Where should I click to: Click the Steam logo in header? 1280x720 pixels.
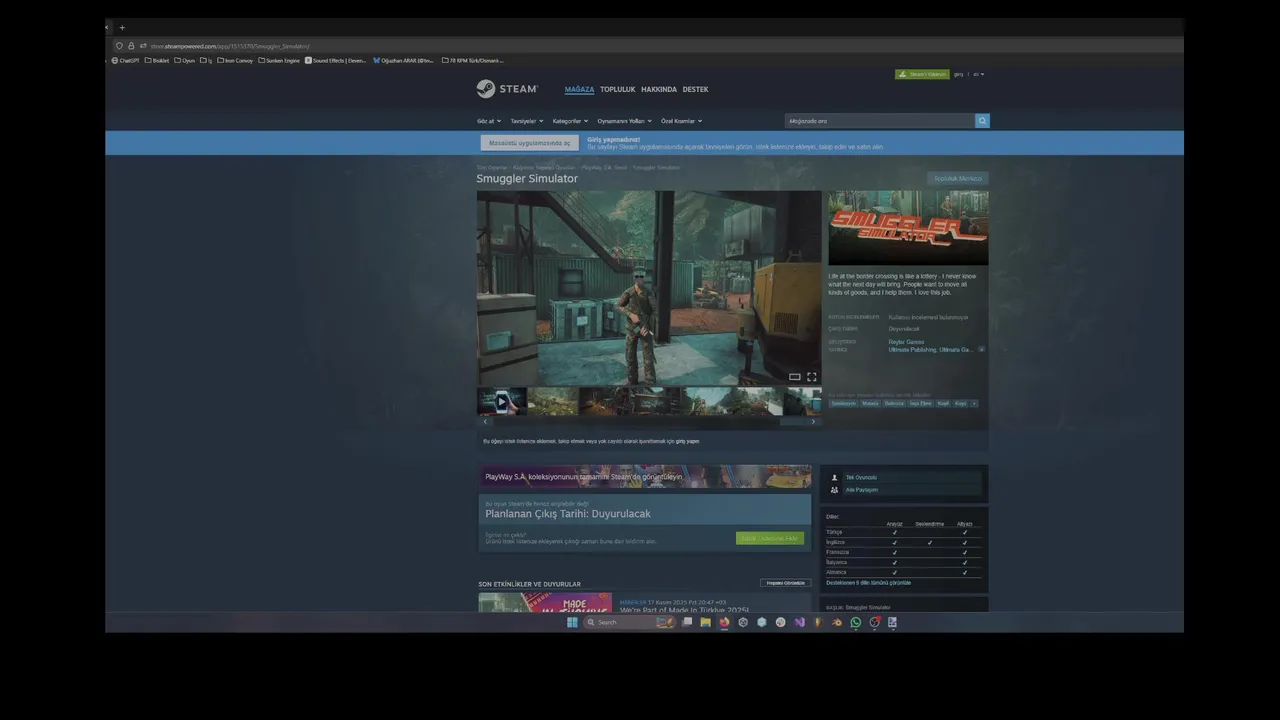[507, 89]
